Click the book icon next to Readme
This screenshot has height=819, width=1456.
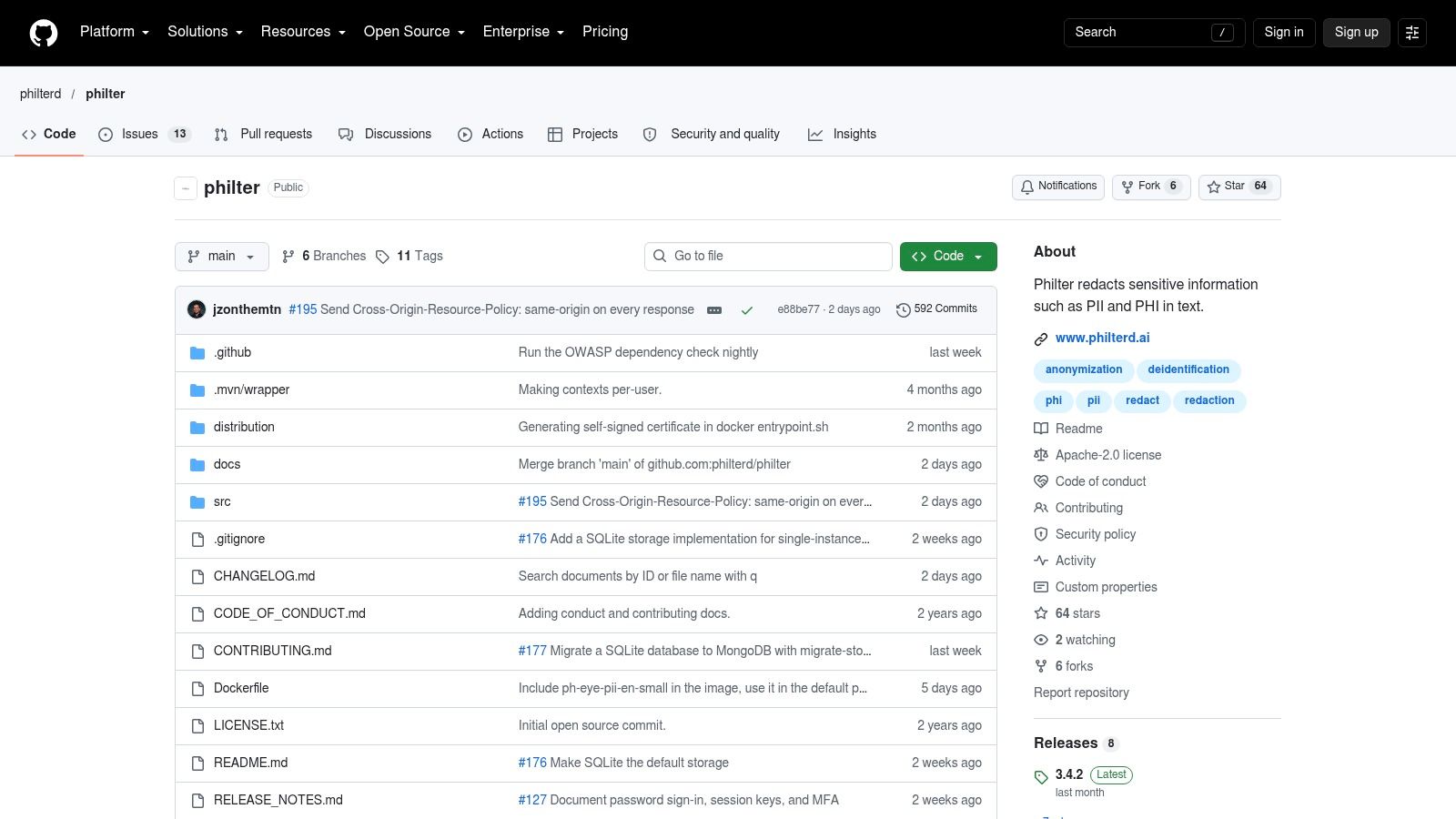click(x=1041, y=429)
